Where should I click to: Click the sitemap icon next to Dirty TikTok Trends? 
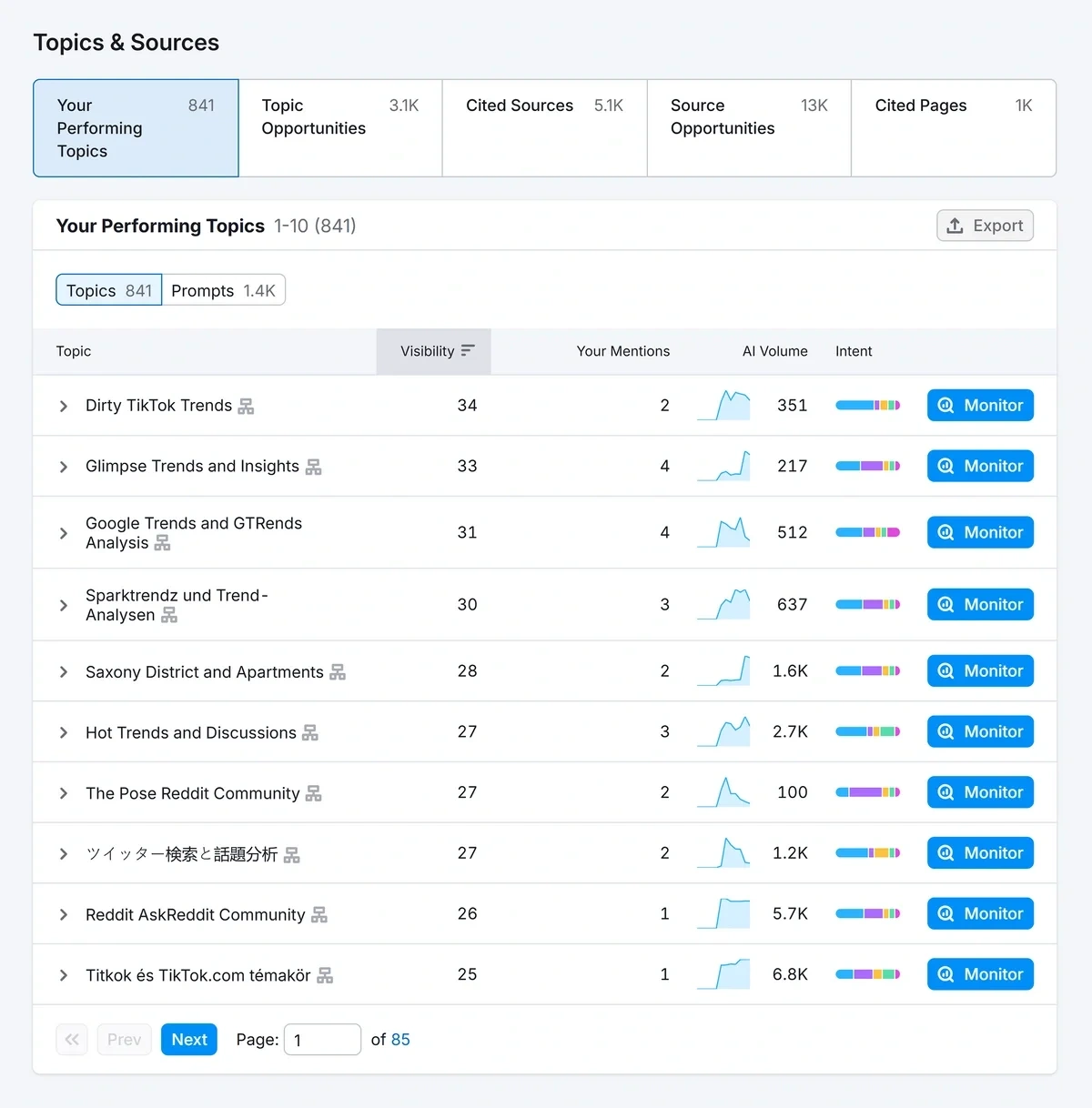[245, 406]
